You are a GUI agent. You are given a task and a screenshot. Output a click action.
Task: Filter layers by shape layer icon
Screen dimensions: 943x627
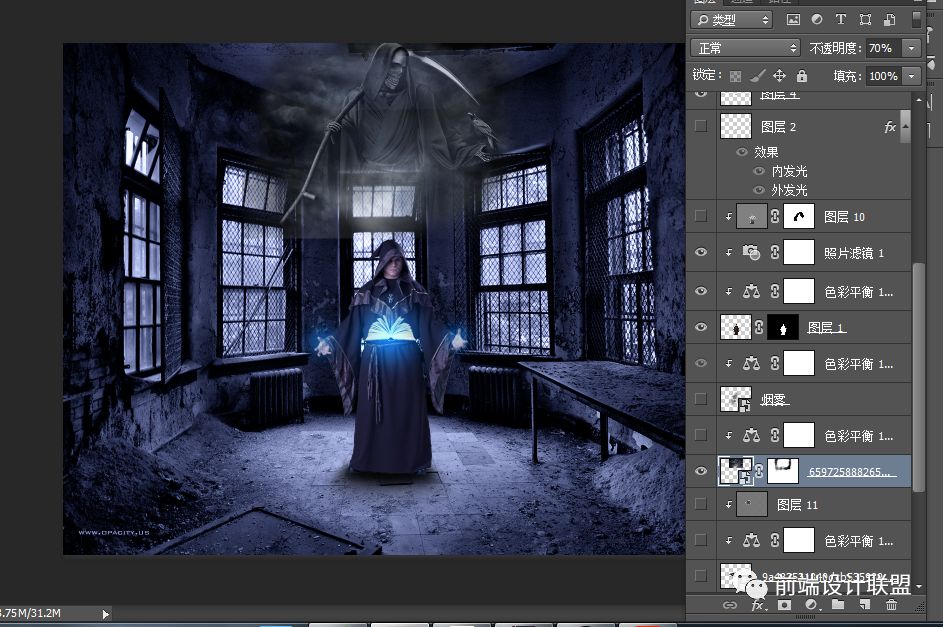pos(865,20)
